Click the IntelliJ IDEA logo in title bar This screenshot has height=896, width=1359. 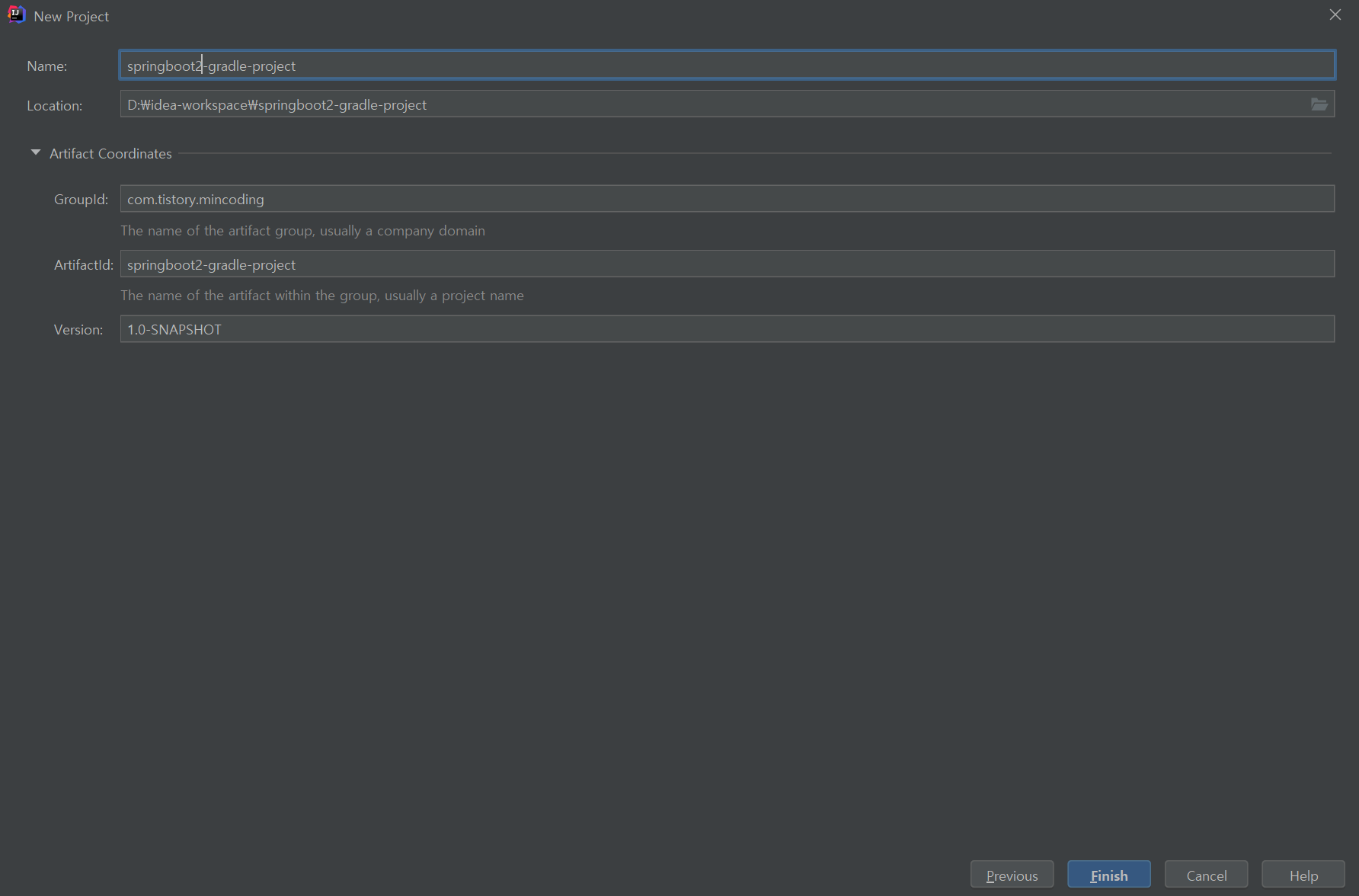pyautogui.click(x=16, y=14)
